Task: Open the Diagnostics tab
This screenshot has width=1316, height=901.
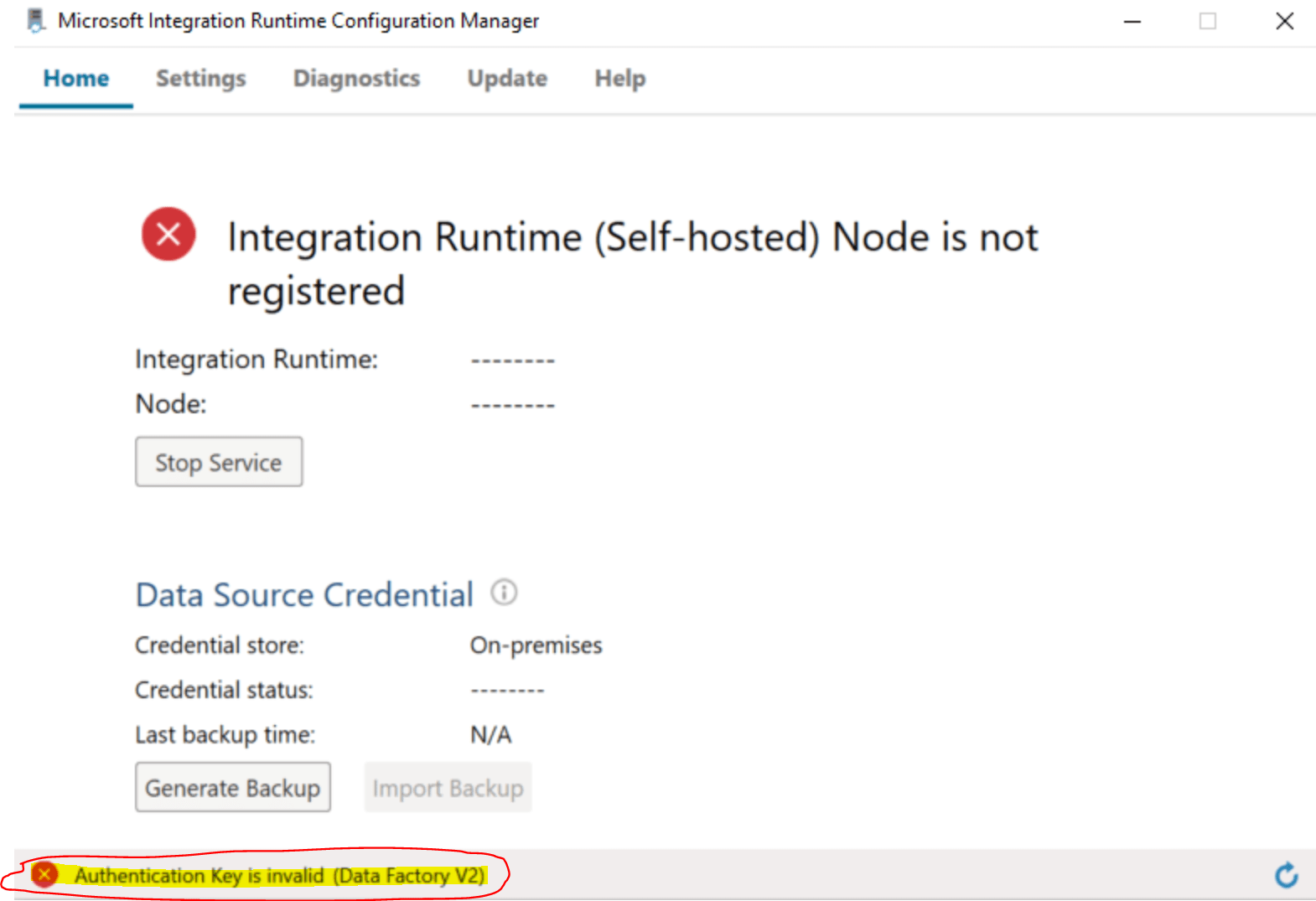Action: pos(357,79)
